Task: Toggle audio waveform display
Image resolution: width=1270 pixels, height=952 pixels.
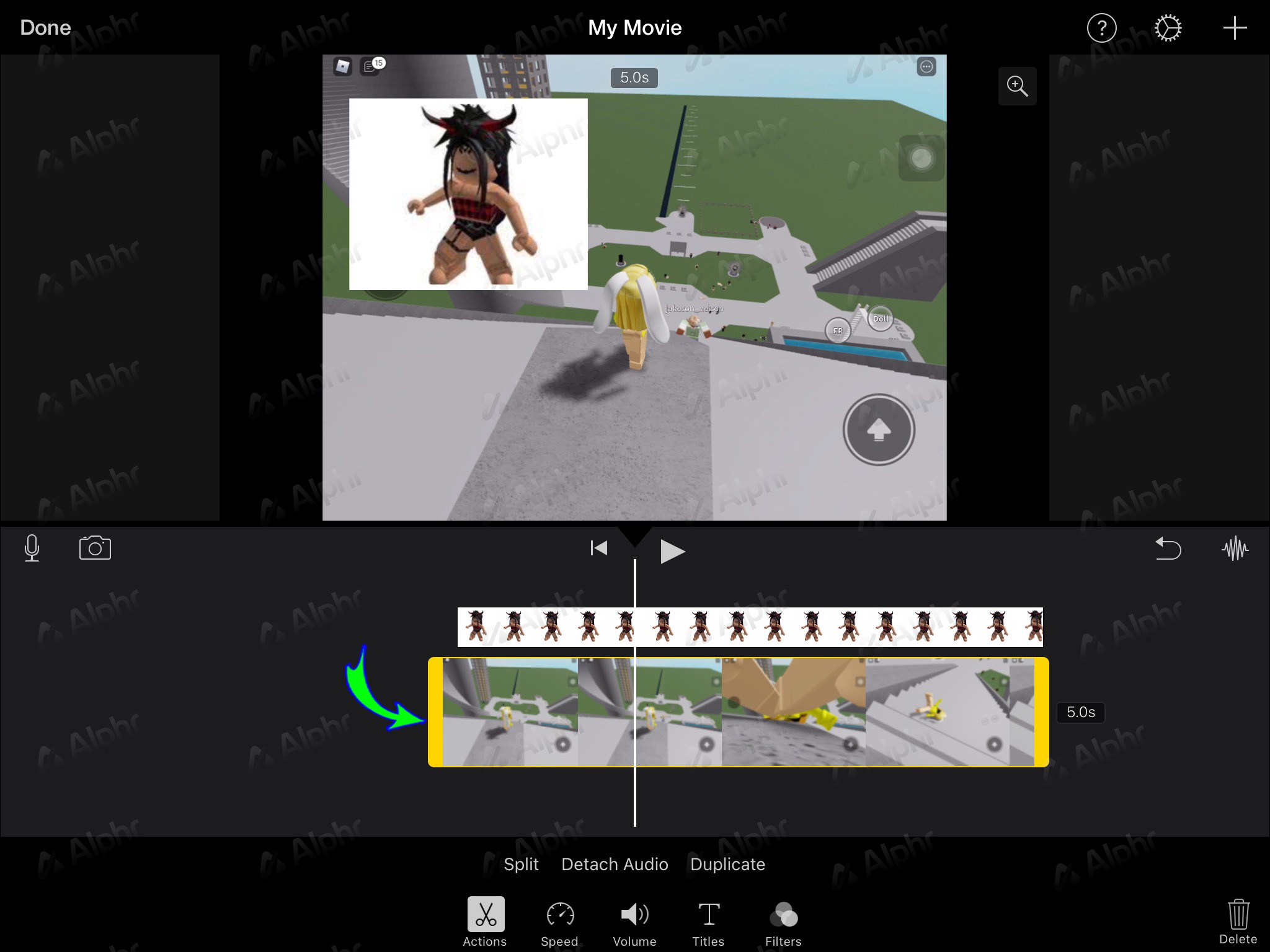Action: (1235, 549)
